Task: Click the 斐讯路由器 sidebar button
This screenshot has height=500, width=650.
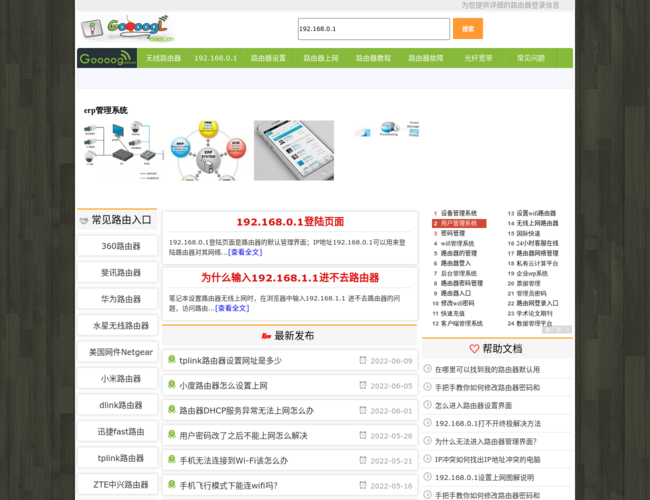Action: 117,273
